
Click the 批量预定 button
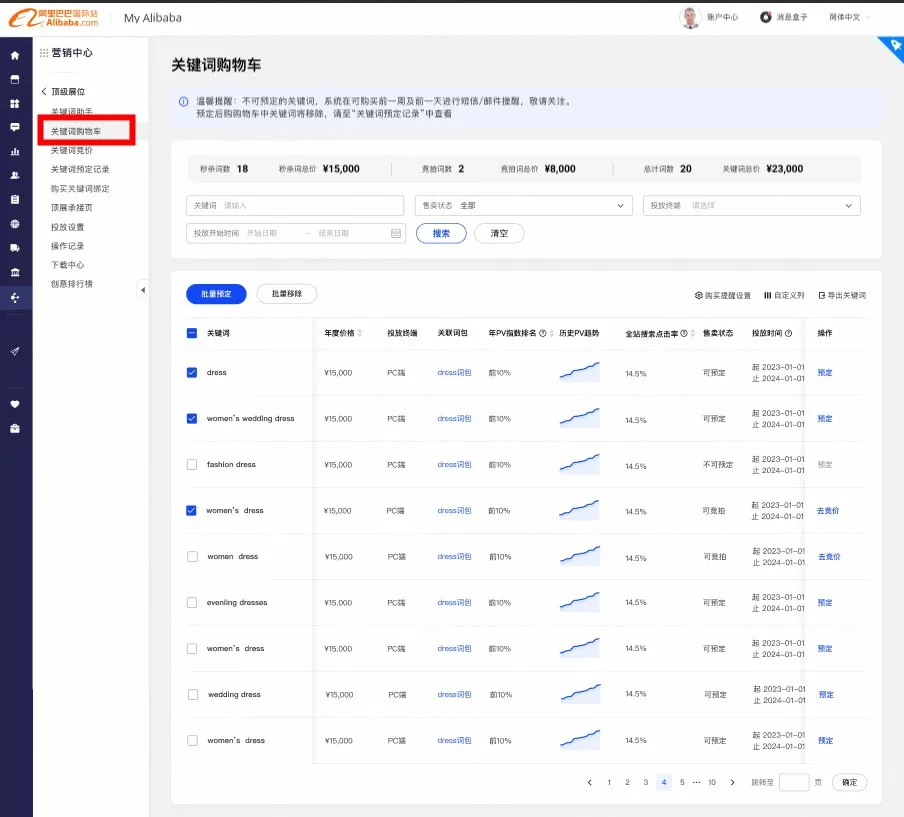216,294
